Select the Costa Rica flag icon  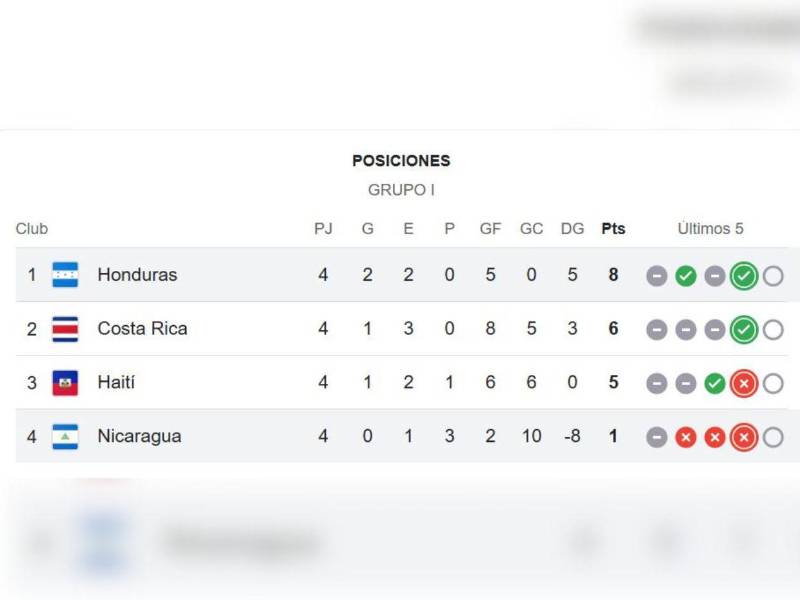click(x=64, y=328)
